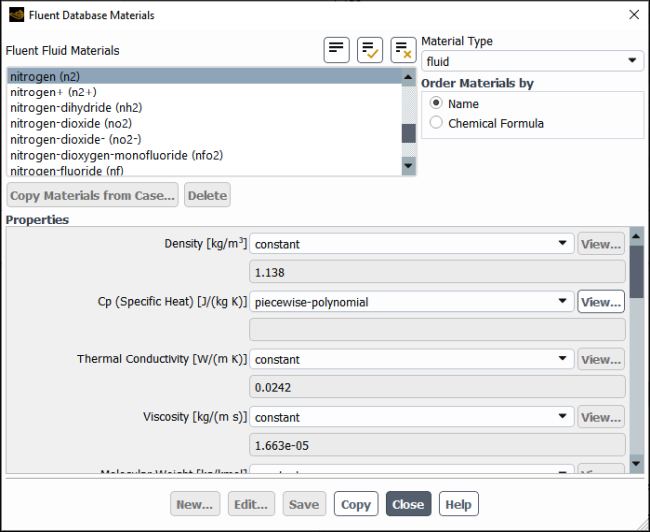The width and height of the screenshot is (650, 532).
Task: Click the Properties panel scrollbar thumb
Action: 636,272
